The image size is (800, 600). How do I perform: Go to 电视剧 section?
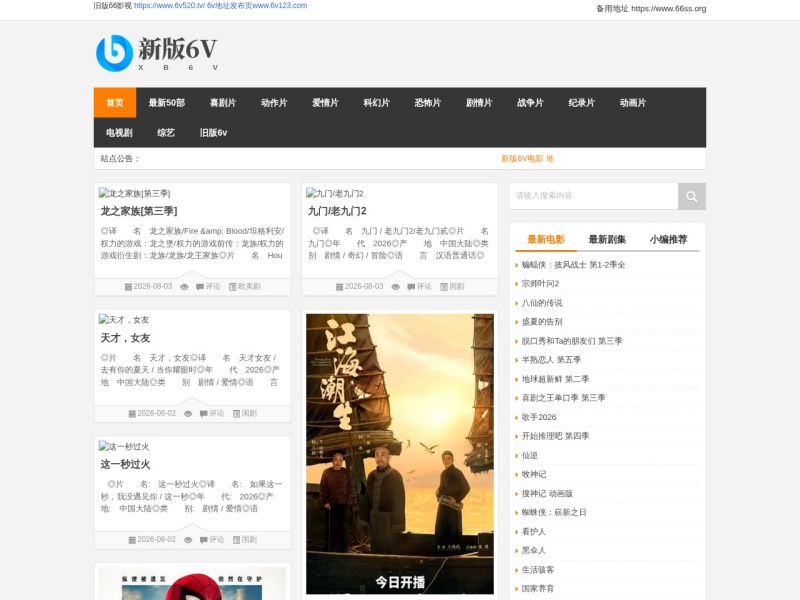click(x=119, y=133)
